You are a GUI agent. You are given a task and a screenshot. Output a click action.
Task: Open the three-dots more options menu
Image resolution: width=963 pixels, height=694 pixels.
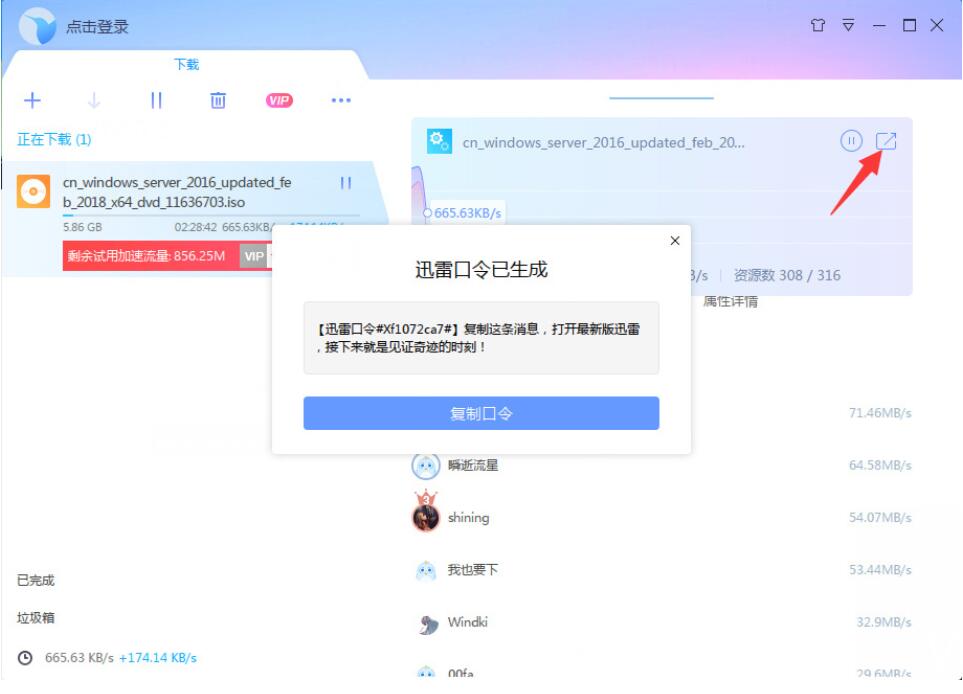coord(341,100)
